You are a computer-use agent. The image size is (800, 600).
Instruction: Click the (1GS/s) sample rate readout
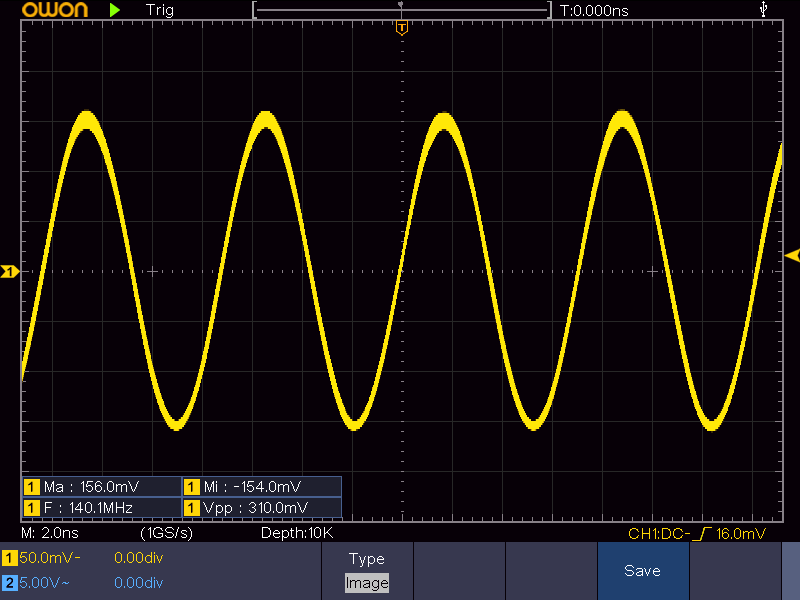coord(166,533)
